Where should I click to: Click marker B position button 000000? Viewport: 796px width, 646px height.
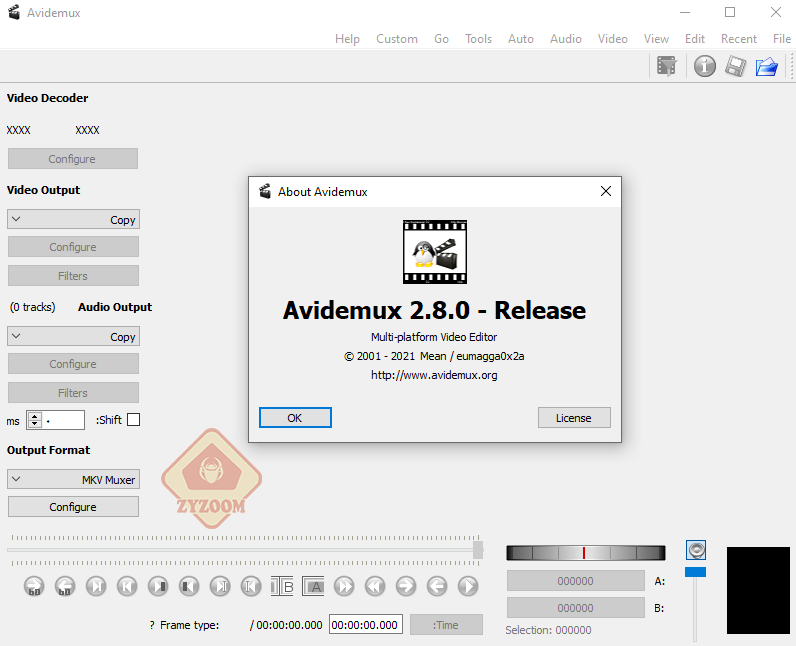point(576,608)
